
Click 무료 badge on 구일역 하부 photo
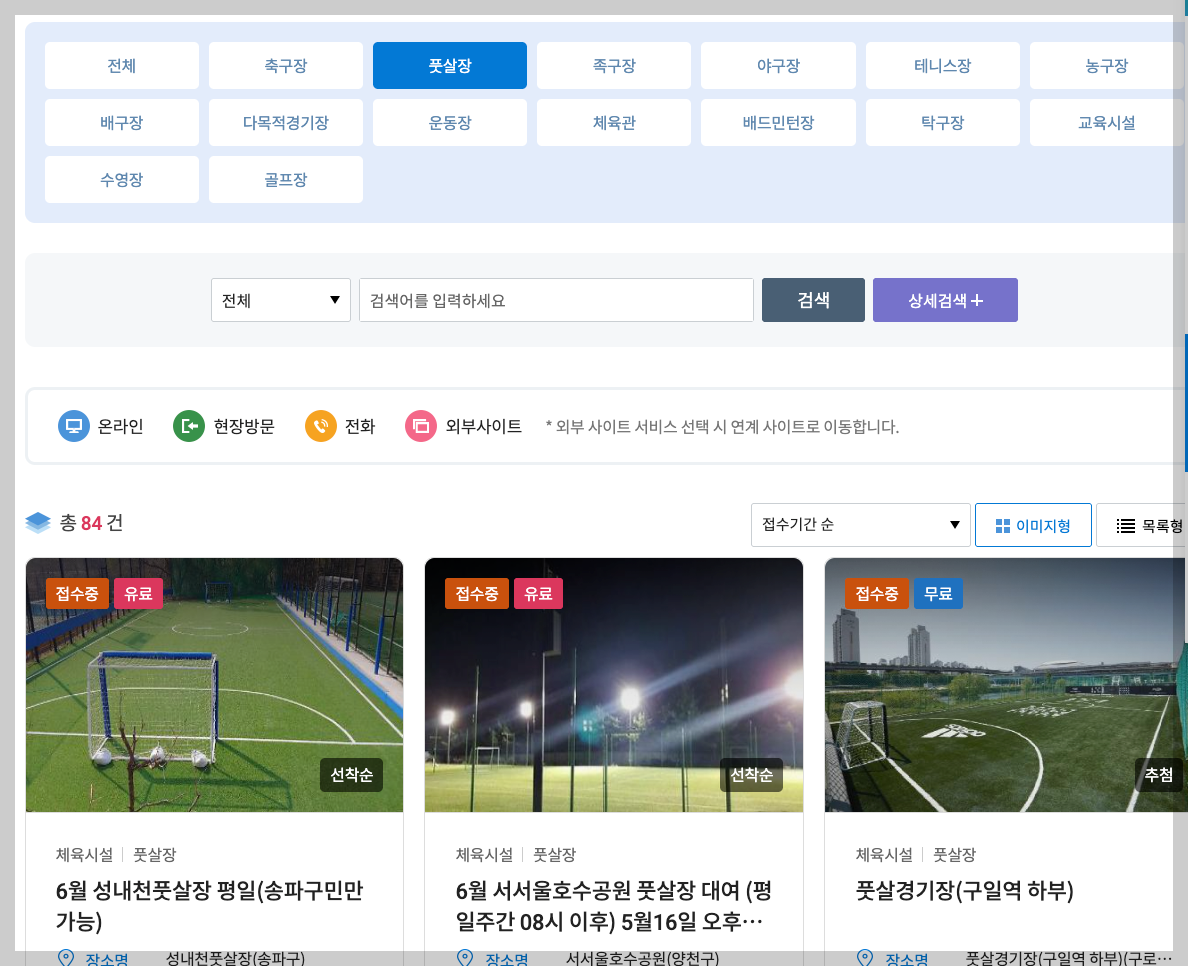938,593
